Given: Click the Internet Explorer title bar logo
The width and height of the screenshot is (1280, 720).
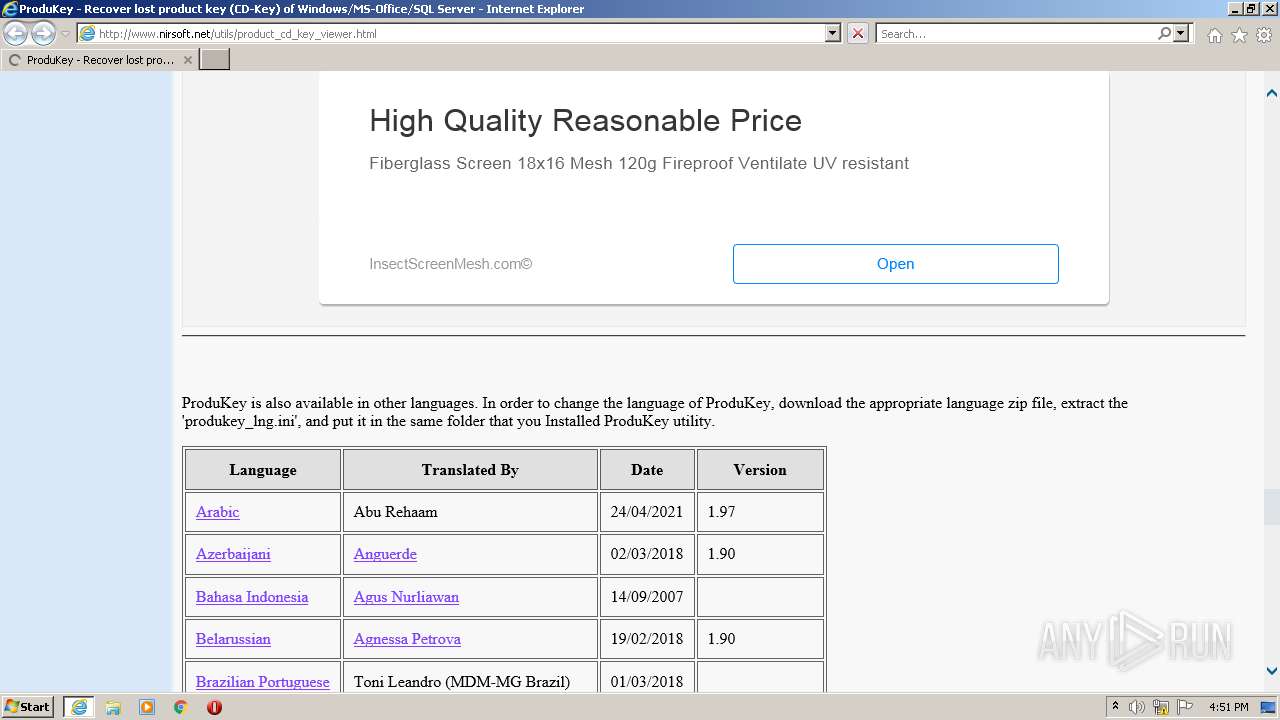Looking at the screenshot, I should (10, 9).
